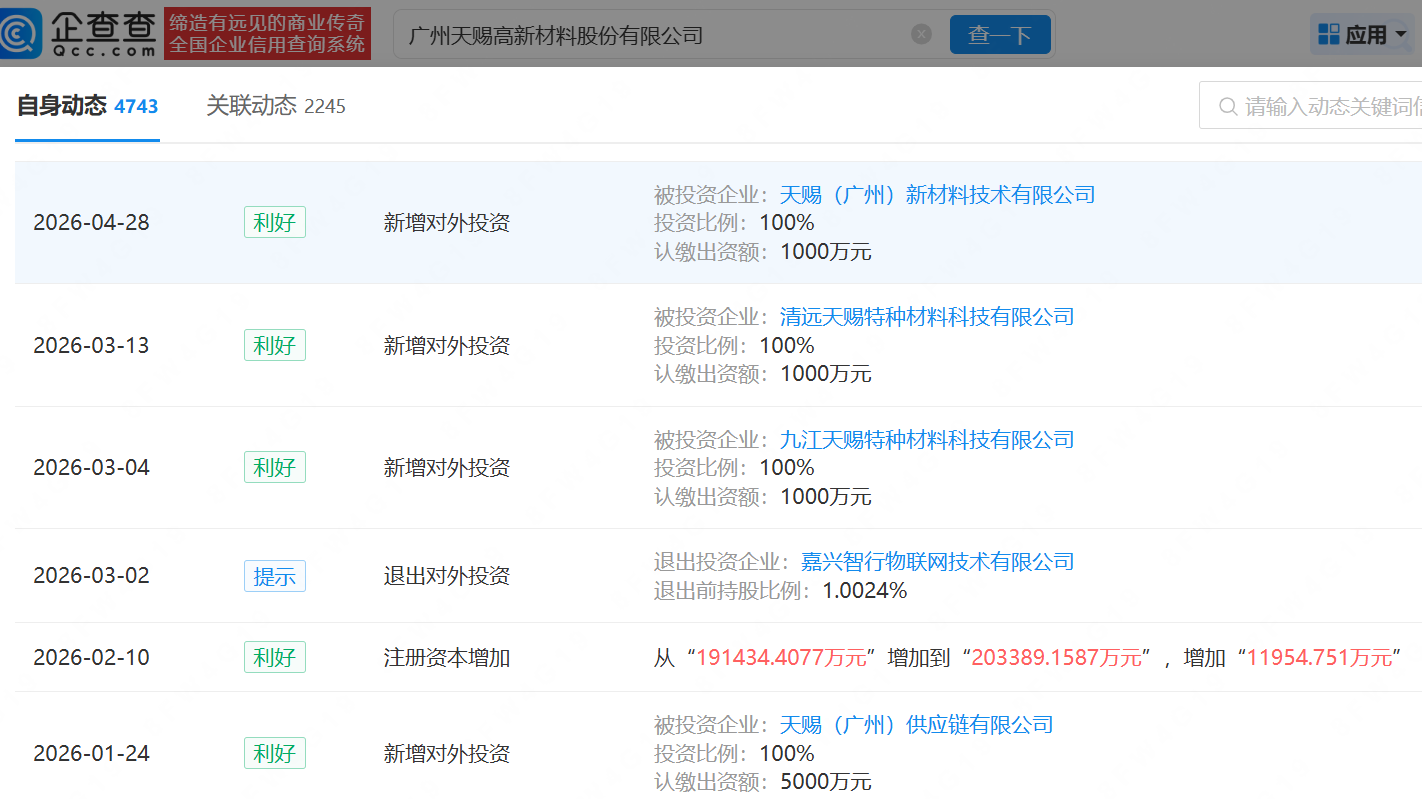The height and width of the screenshot is (799, 1422).
Task: Click the 1.0024% pre-exit shareholding value
Action: click(x=865, y=591)
